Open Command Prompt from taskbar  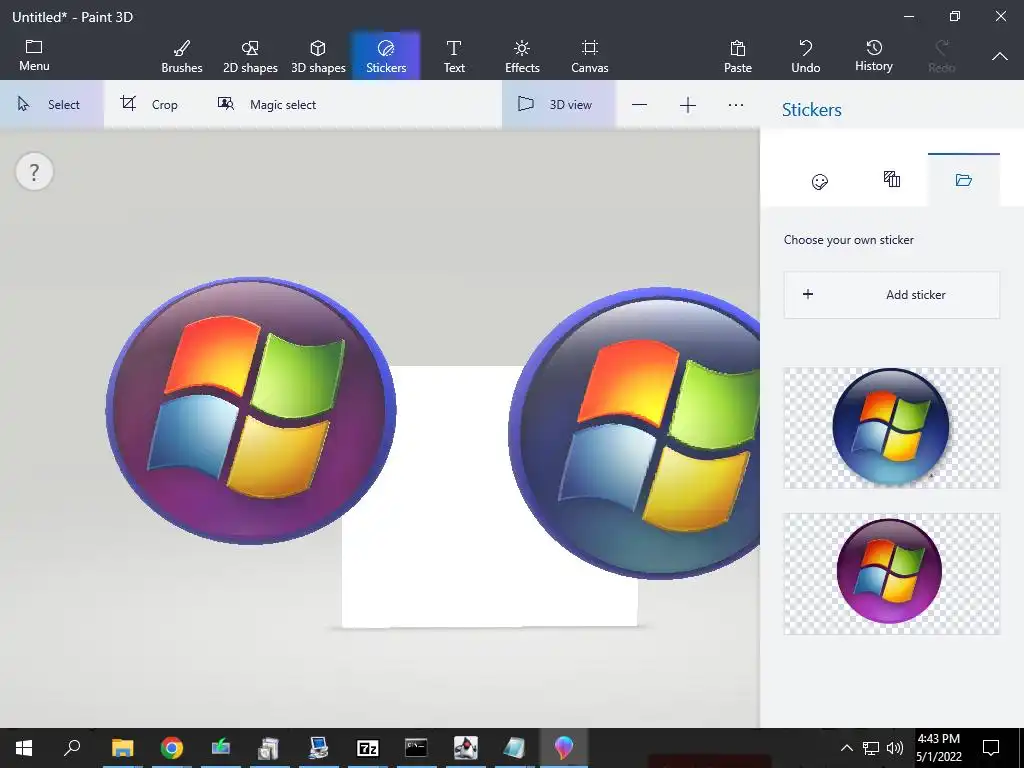[x=416, y=747]
